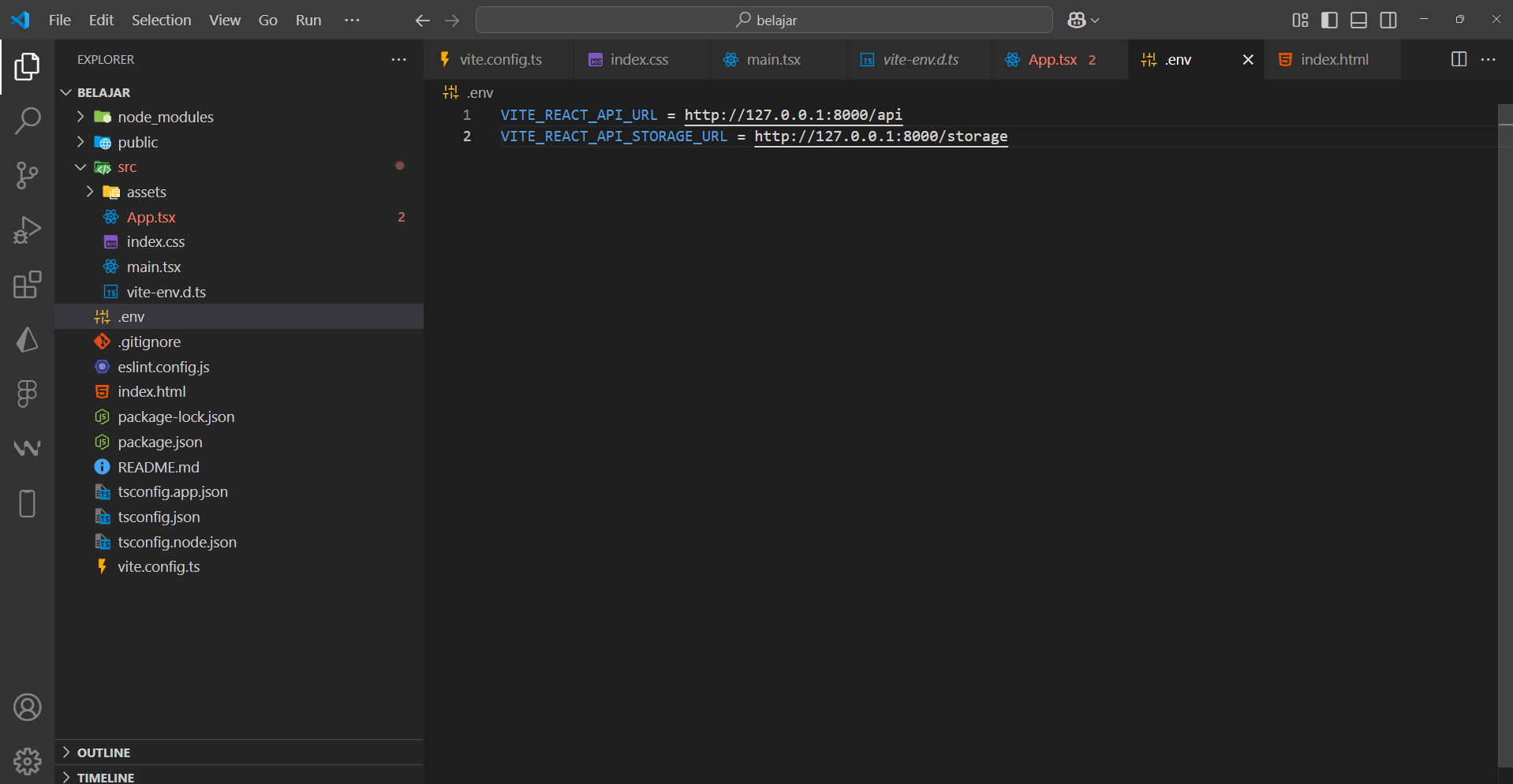Screen dimensions: 1513x784
Task: Go forward with the right arrow
Action: click(x=452, y=21)
